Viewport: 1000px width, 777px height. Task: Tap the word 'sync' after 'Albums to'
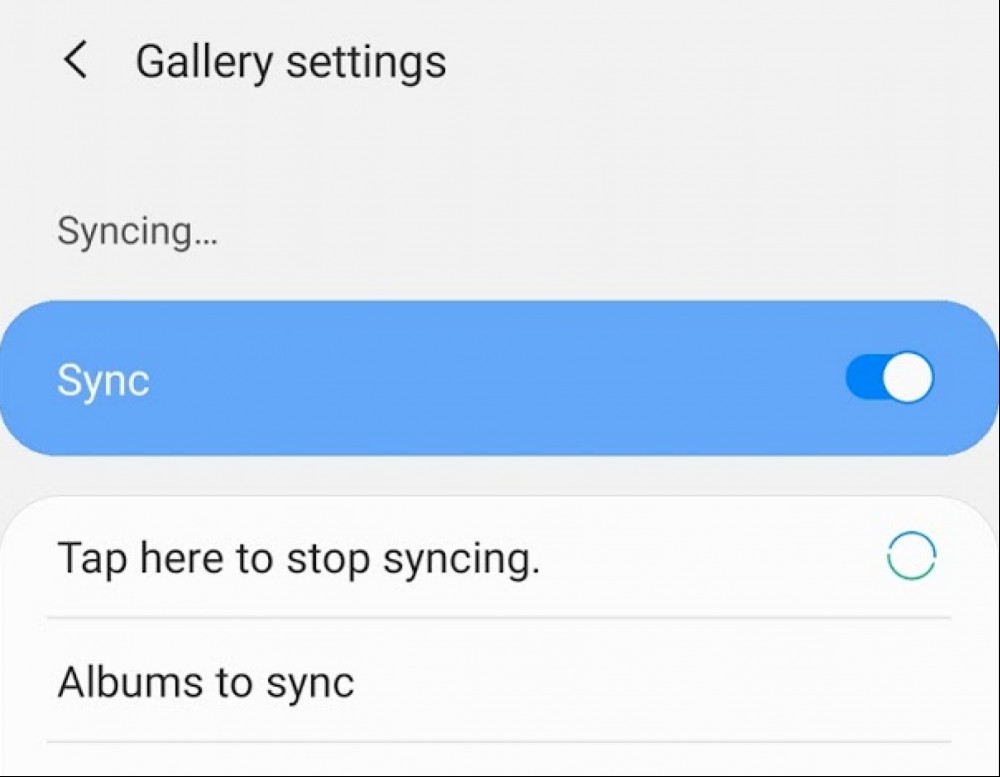click(x=310, y=683)
